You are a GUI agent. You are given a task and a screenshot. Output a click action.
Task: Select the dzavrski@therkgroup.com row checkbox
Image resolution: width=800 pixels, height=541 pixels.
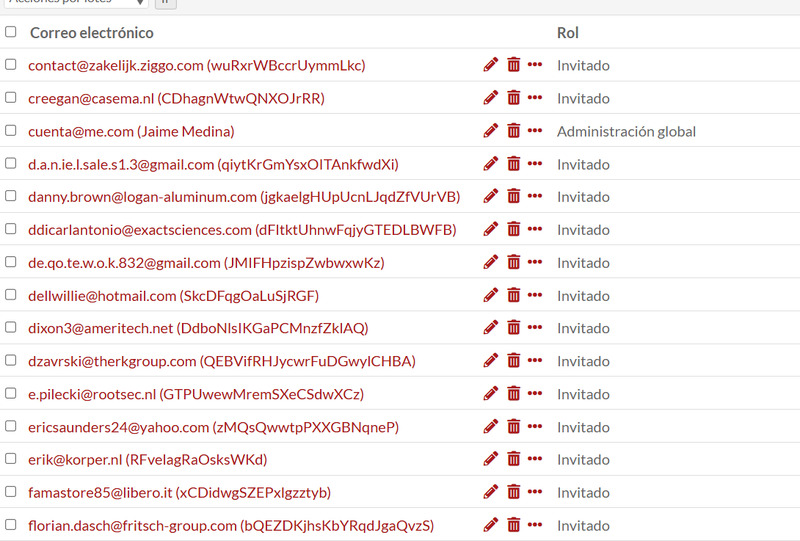(x=10, y=360)
